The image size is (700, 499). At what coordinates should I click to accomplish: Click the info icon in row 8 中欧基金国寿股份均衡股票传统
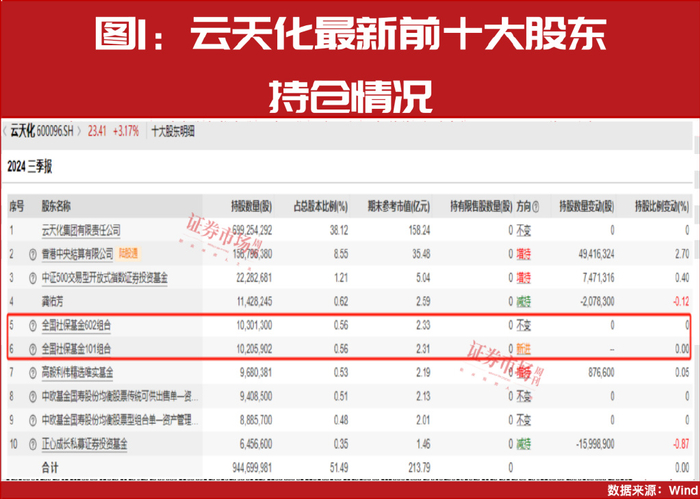pos(33,397)
